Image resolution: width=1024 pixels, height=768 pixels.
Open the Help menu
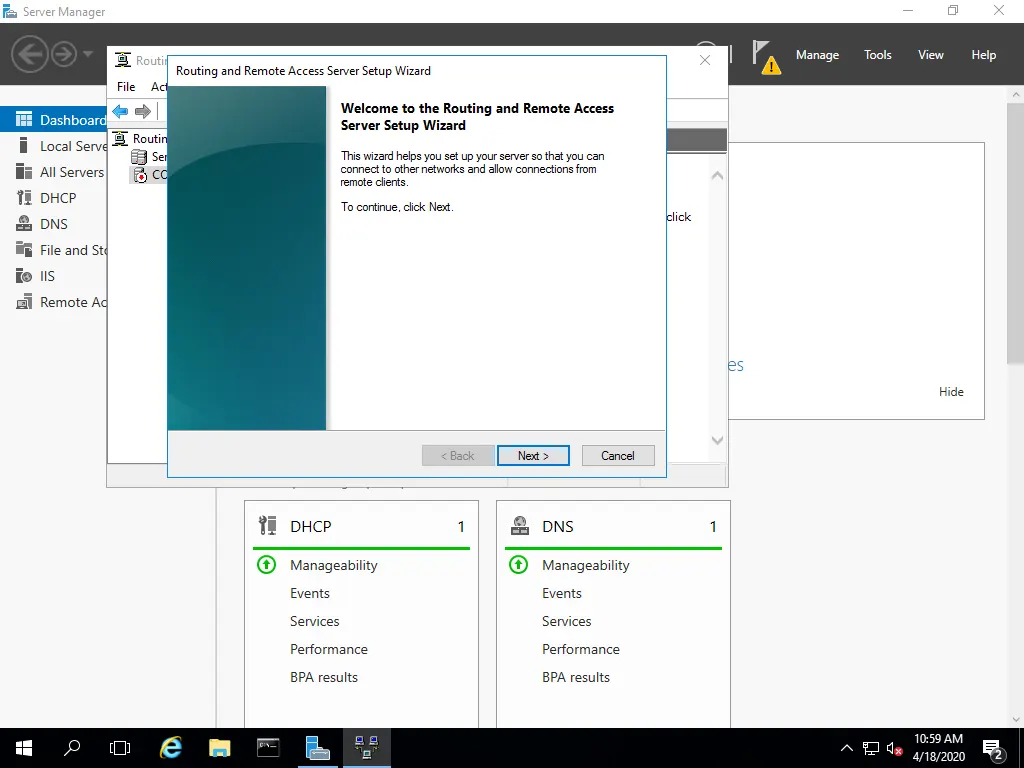984,55
